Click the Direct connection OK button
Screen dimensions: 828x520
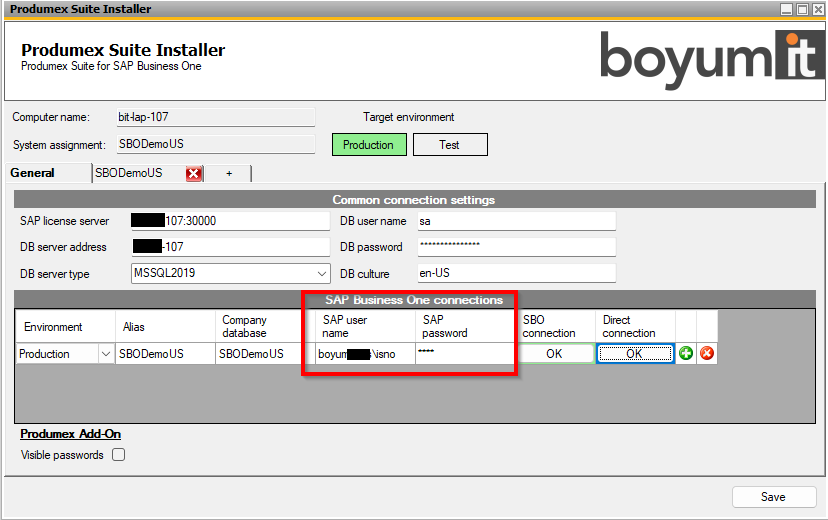[x=635, y=354]
